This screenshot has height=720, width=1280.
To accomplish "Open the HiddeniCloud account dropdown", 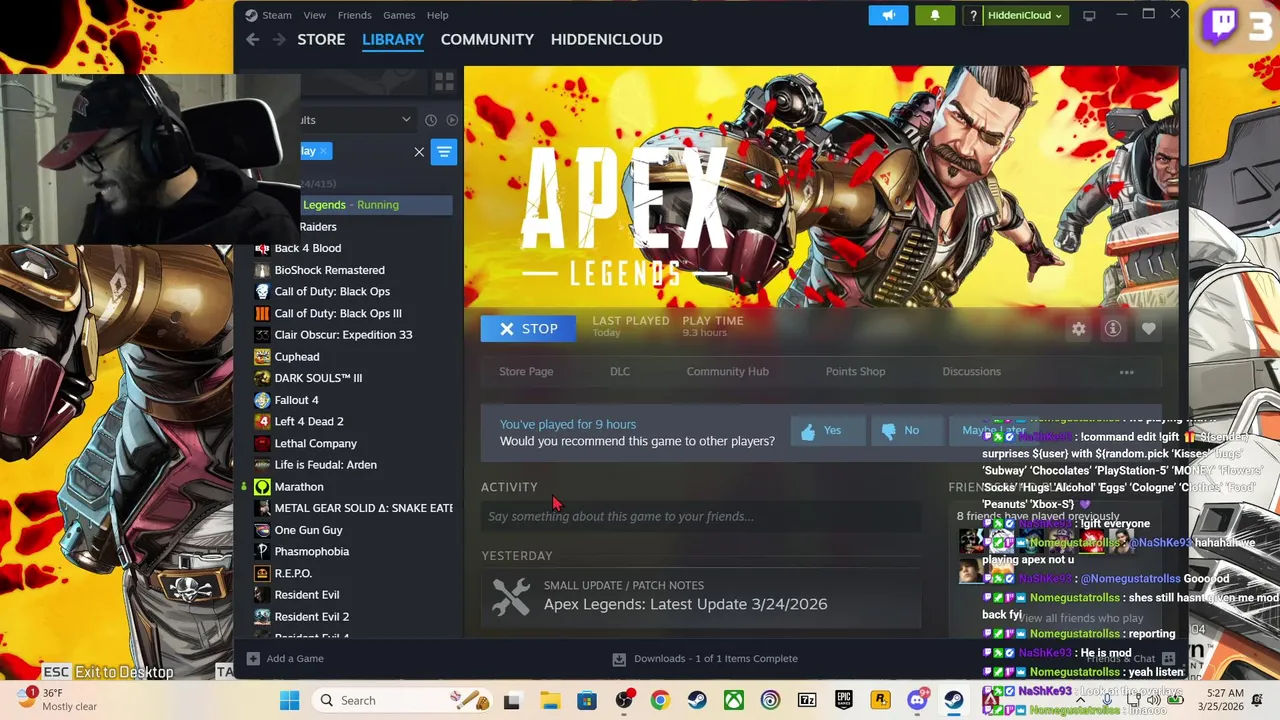I will (x=1016, y=15).
